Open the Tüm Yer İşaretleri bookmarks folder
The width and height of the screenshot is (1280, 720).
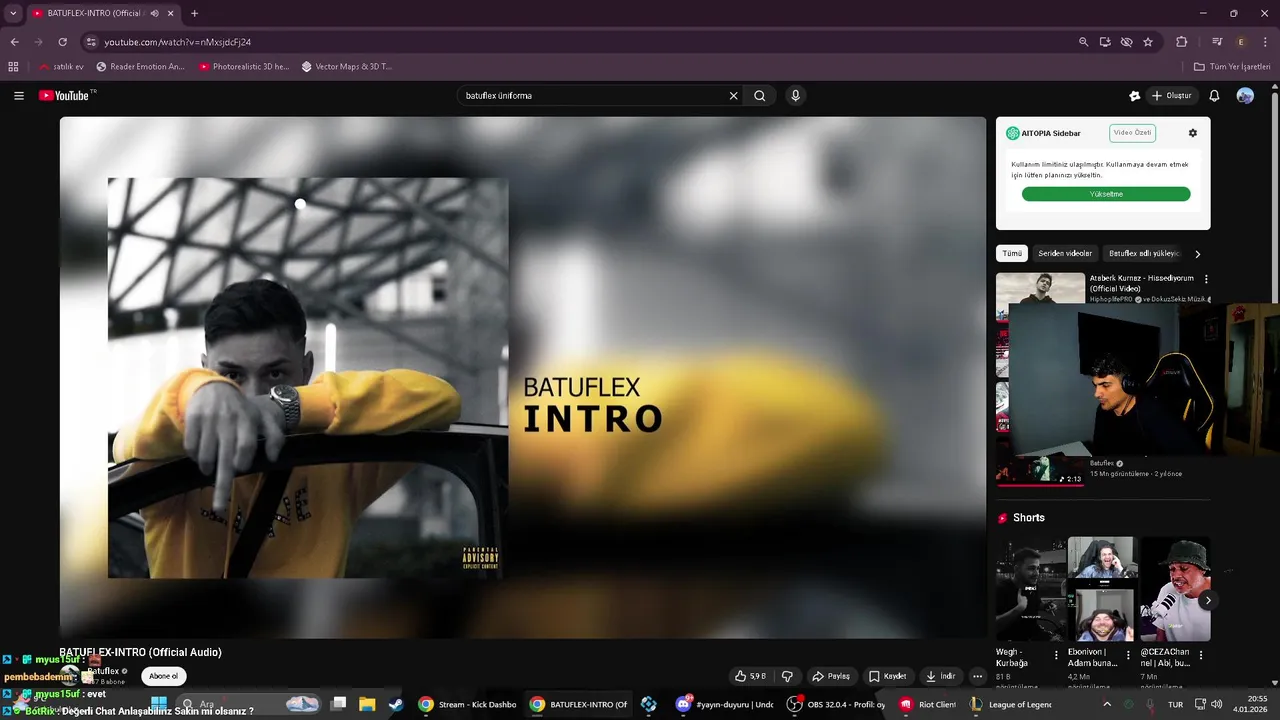coord(1232,67)
